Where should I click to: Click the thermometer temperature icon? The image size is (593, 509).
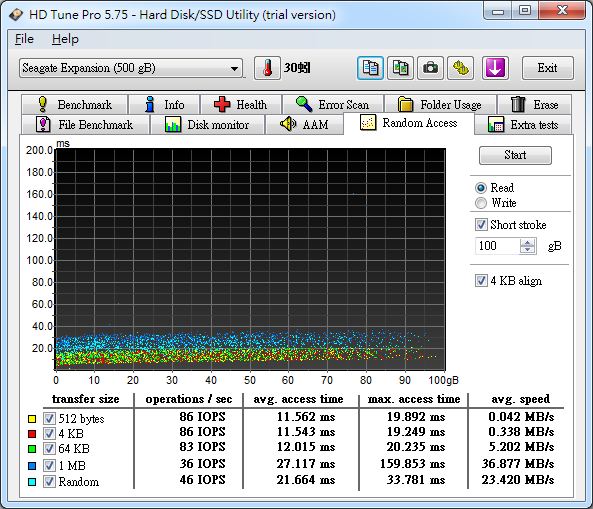267,68
